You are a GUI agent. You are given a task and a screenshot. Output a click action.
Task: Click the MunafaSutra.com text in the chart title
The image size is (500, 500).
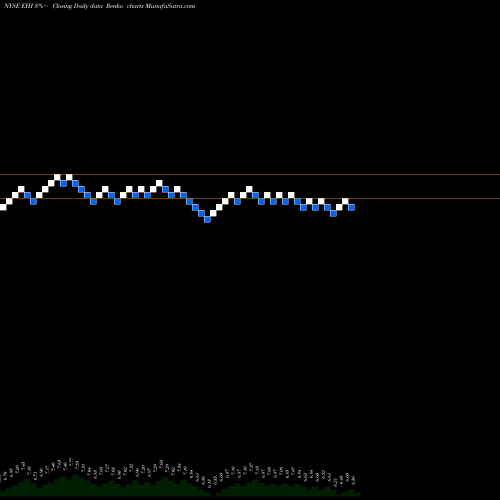click(x=170, y=6)
